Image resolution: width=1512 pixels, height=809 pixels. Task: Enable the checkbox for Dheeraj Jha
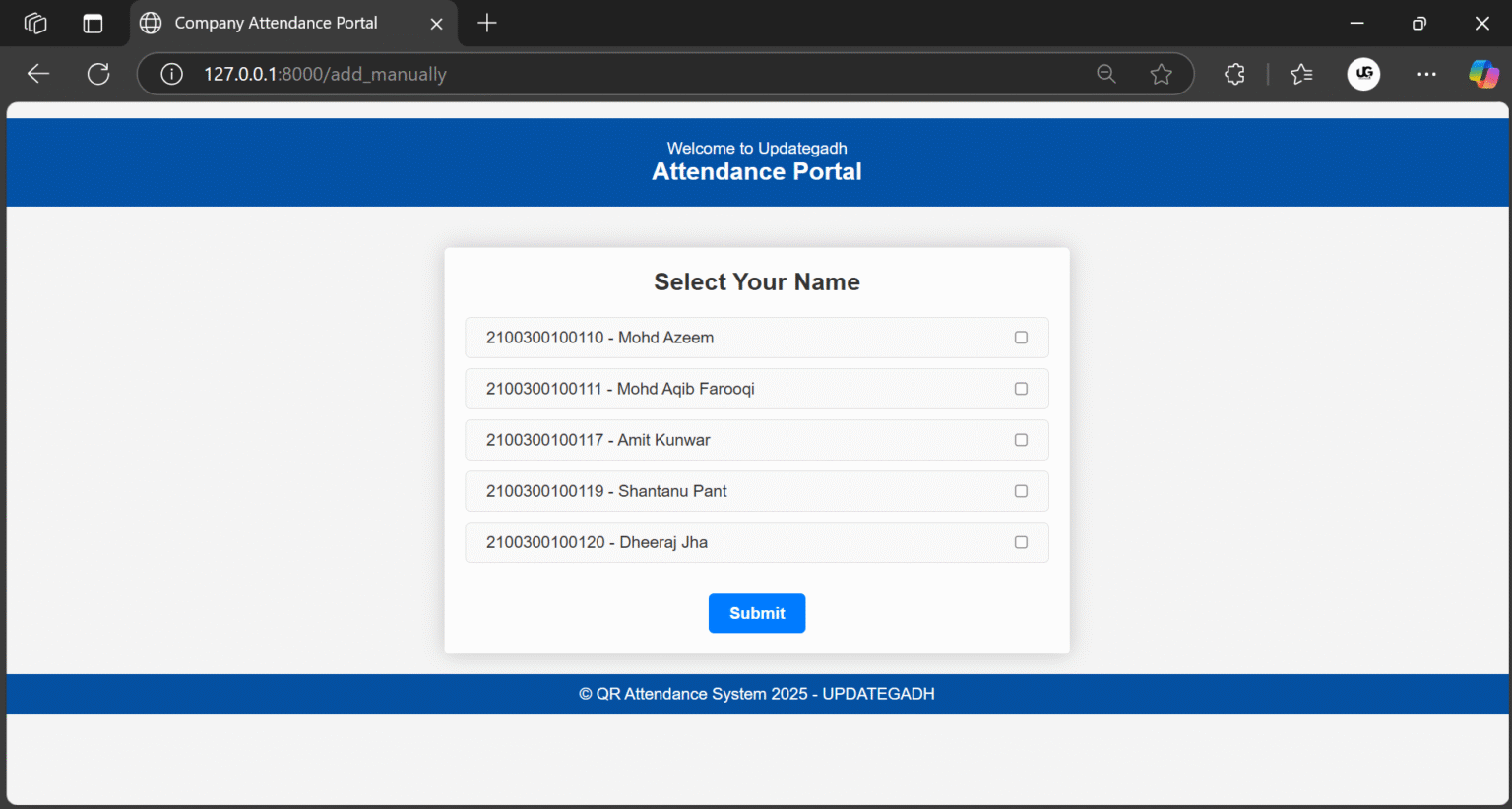(1021, 542)
